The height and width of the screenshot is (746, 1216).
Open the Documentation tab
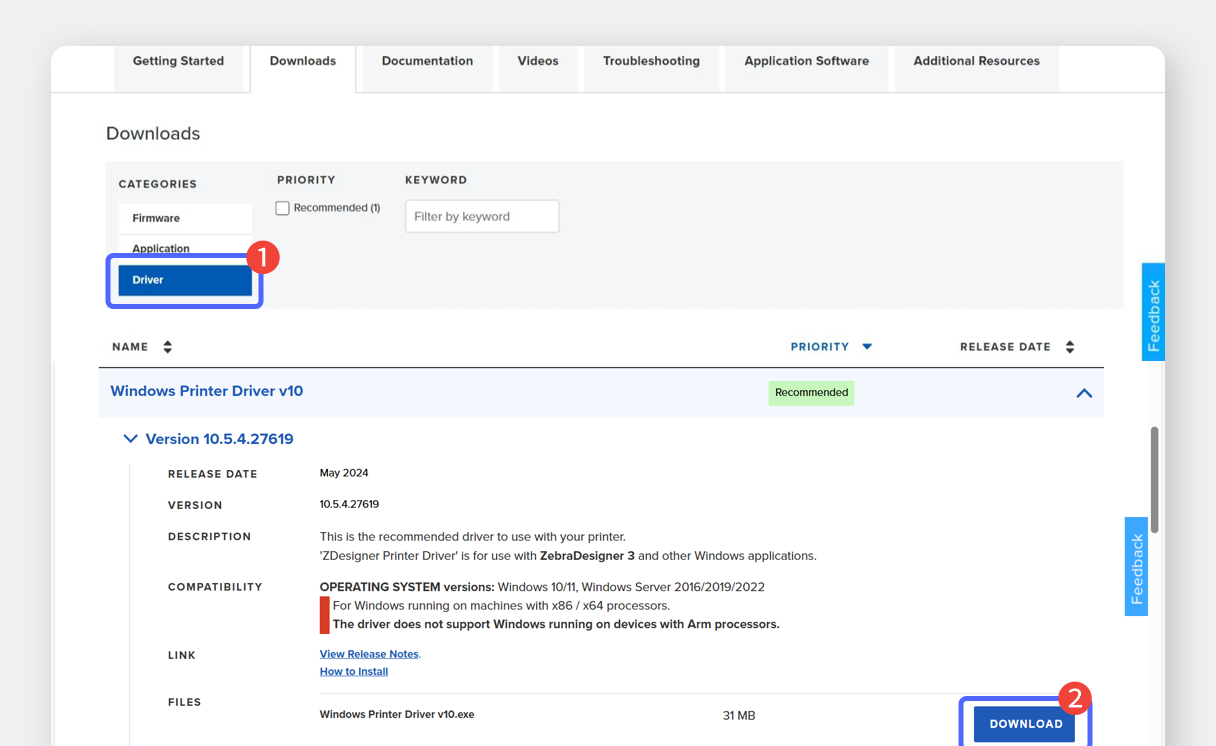point(427,61)
